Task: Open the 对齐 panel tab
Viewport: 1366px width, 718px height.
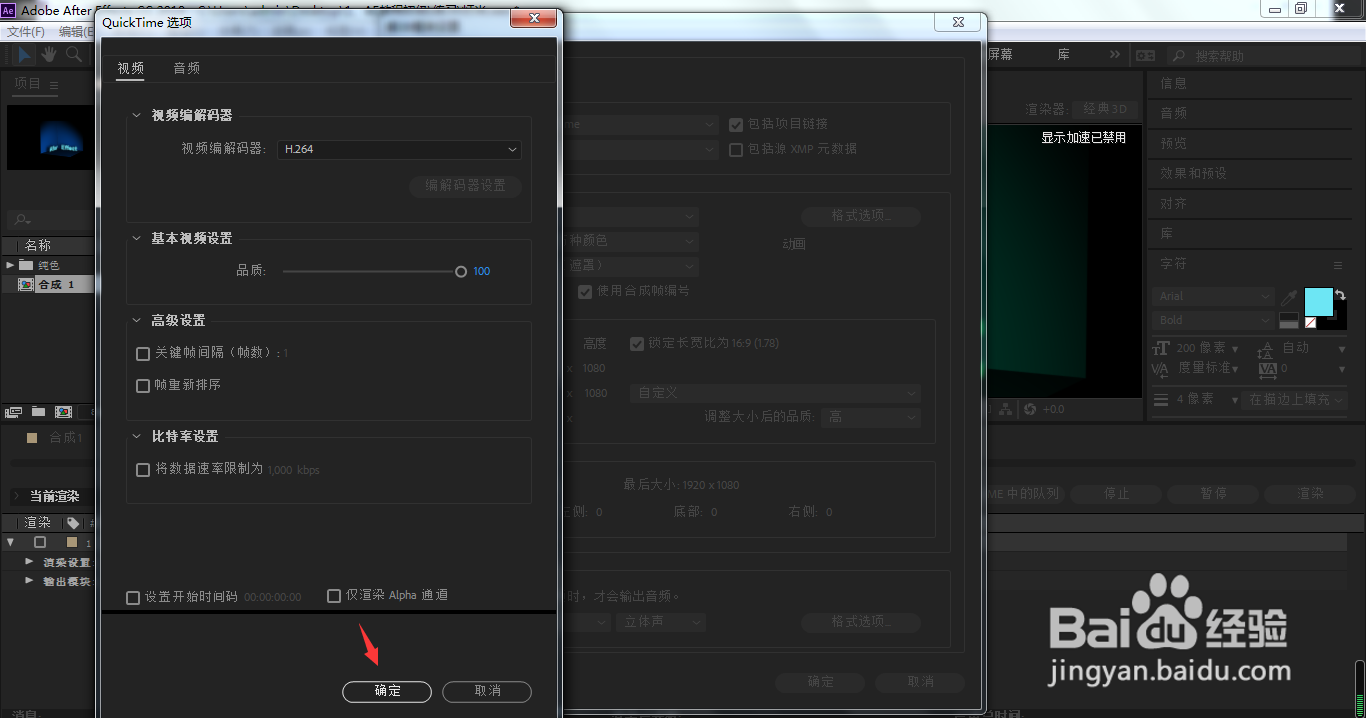Action: coord(1174,203)
